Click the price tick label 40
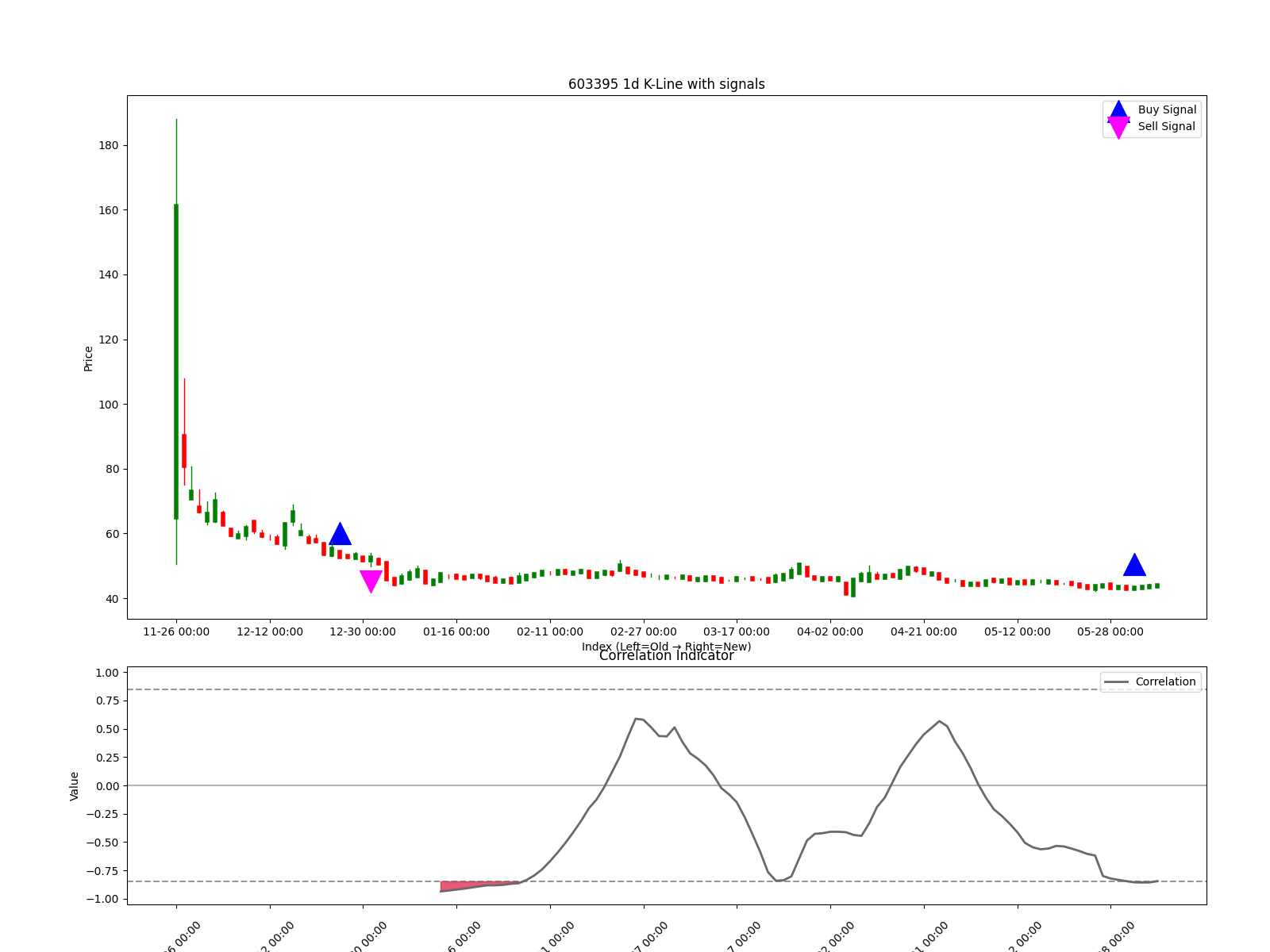 (113, 599)
